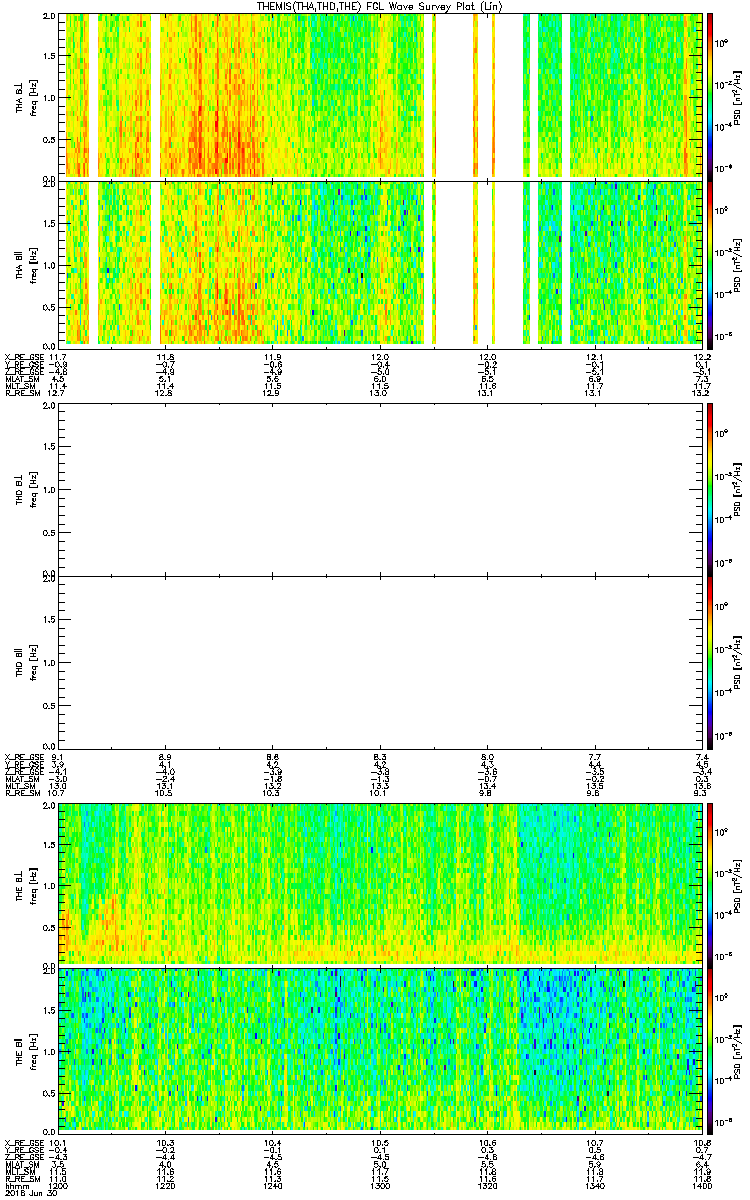
Task: Select the THA B-perpendicular spectrogram panel
Action: (380, 95)
